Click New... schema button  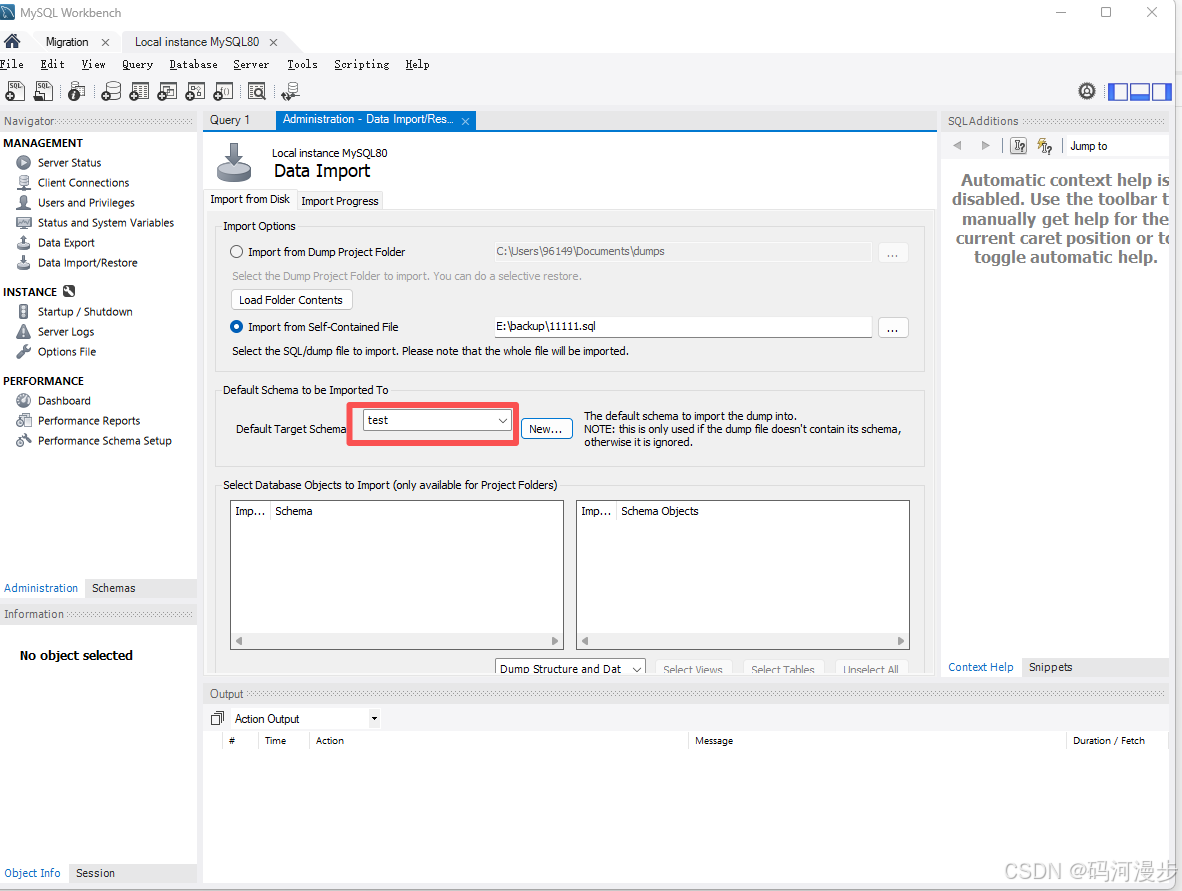pyautogui.click(x=546, y=429)
